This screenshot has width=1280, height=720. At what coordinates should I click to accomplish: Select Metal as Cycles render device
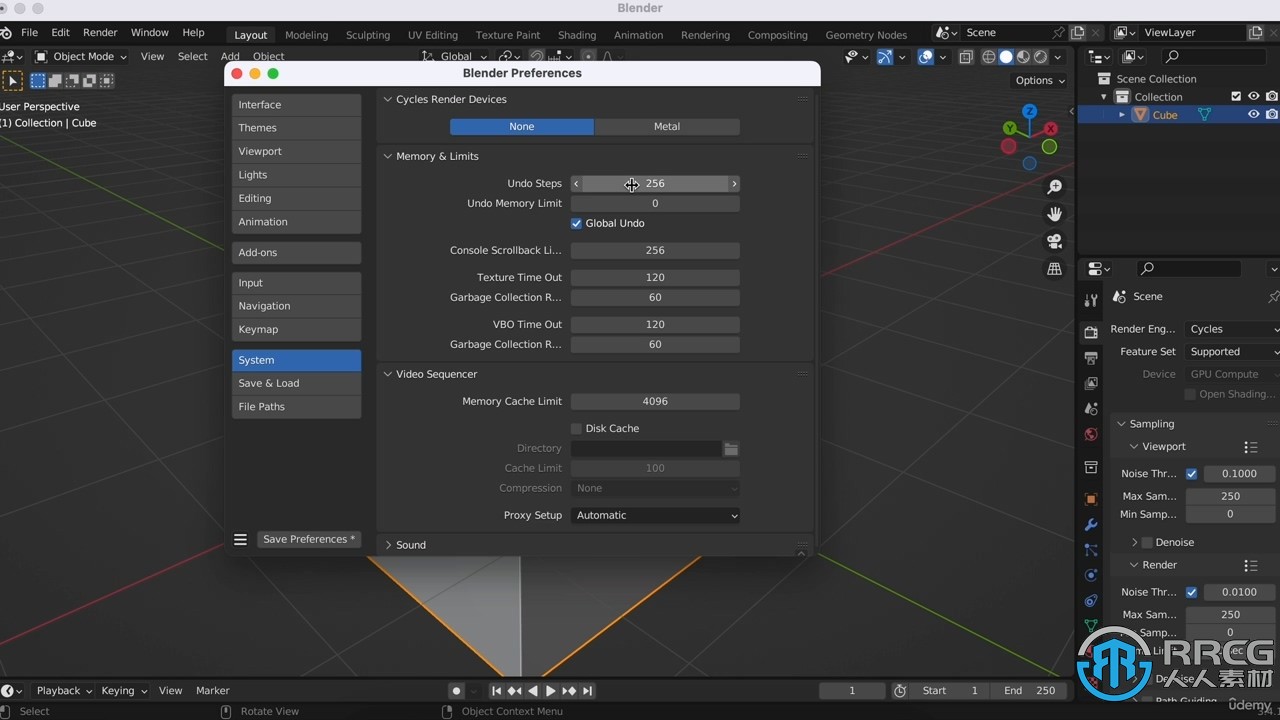pyautogui.click(x=667, y=127)
